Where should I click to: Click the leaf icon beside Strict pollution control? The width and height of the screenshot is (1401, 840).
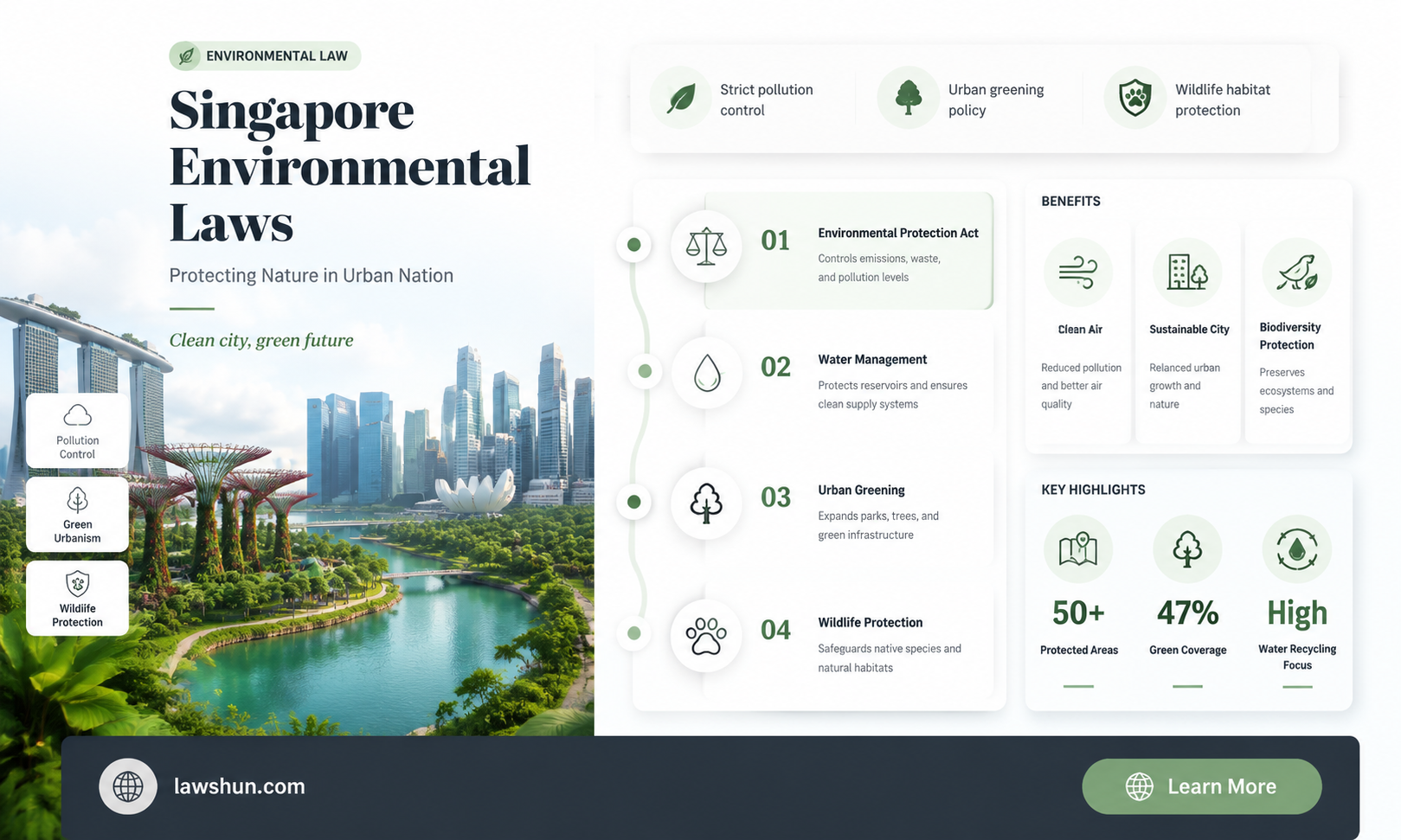click(x=681, y=98)
